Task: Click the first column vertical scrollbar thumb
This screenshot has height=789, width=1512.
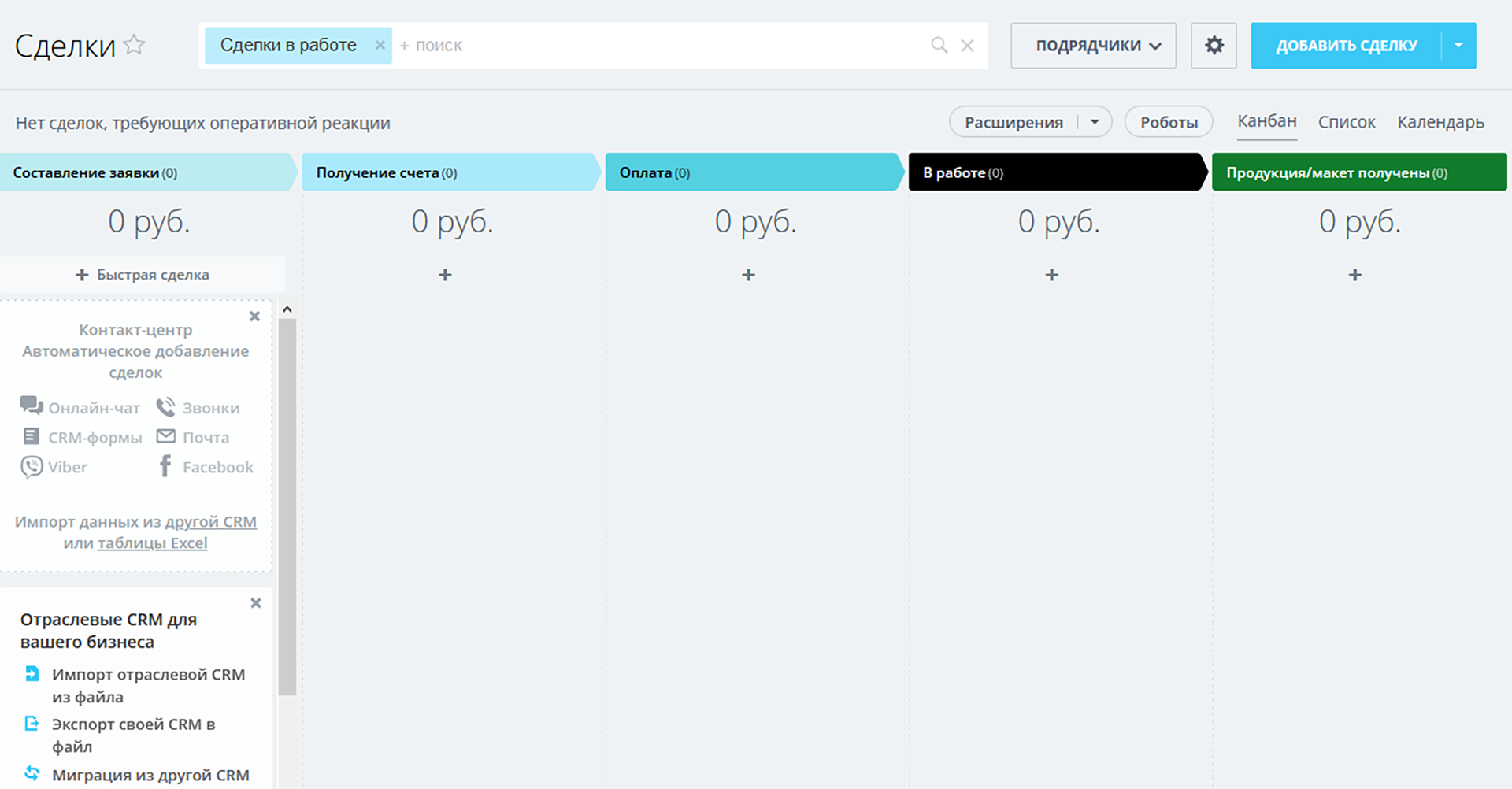Action: point(287,507)
